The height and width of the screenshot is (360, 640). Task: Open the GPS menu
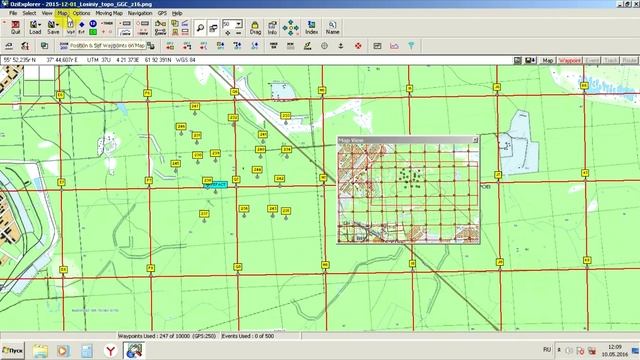[x=162, y=13]
